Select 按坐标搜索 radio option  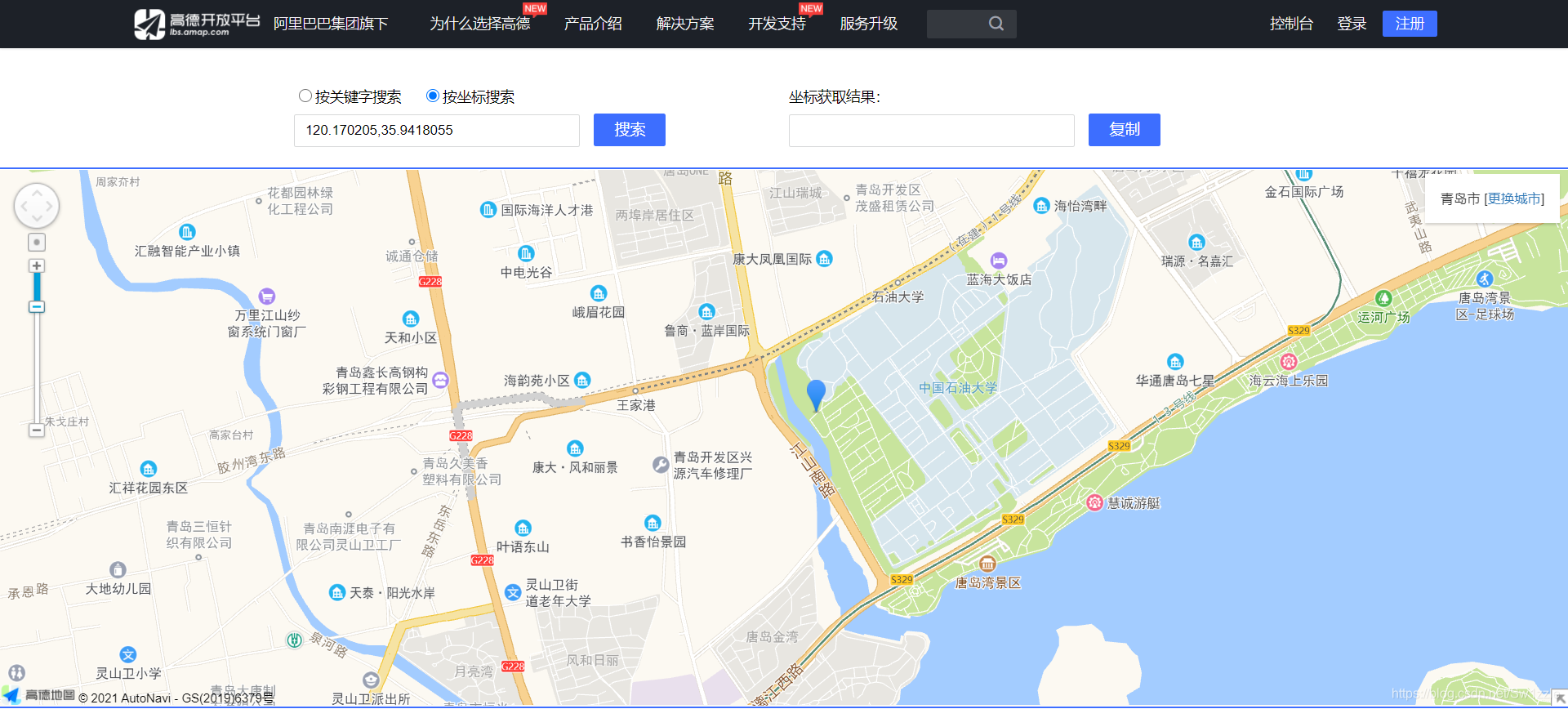[x=433, y=96]
